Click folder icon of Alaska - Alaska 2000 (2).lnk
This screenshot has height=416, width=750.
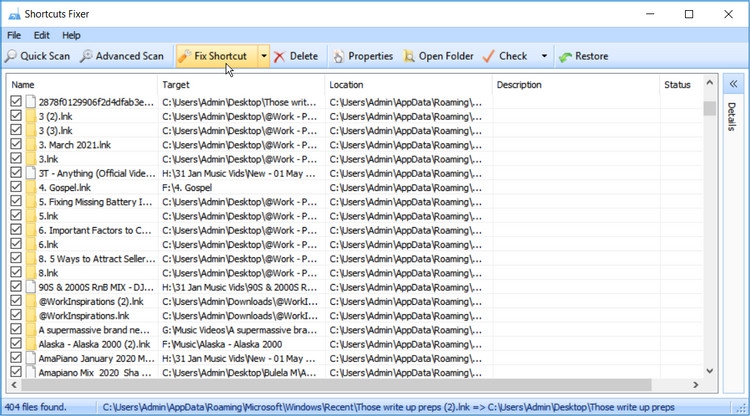pyautogui.click(x=31, y=344)
